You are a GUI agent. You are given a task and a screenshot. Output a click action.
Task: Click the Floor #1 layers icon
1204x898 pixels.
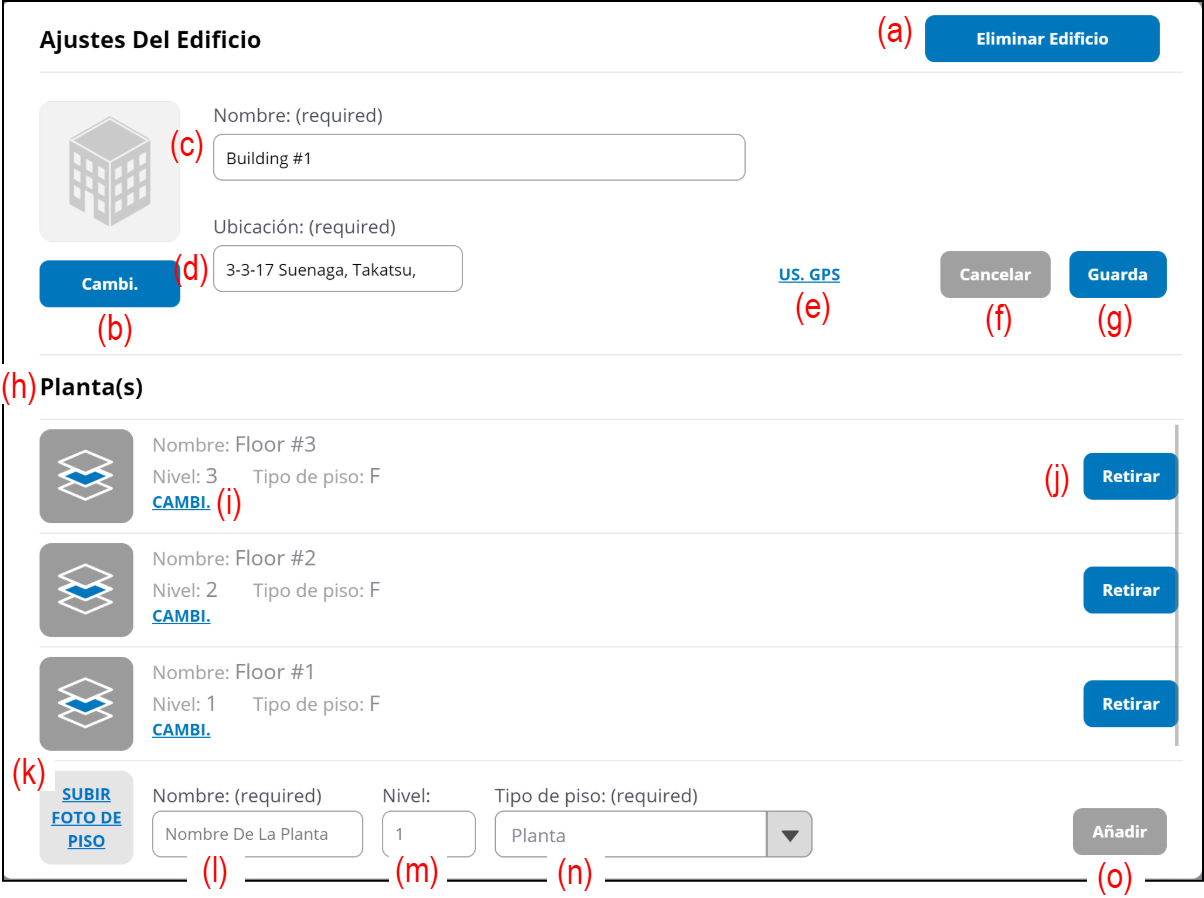tap(86, 704)
